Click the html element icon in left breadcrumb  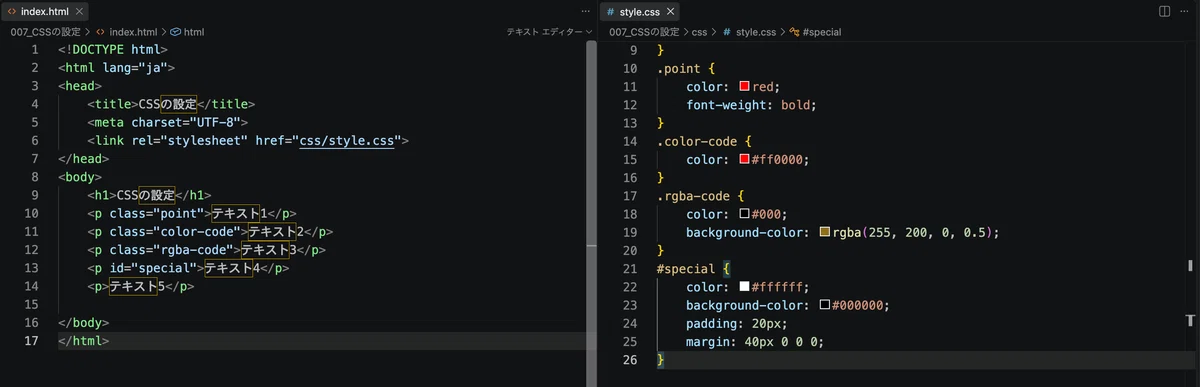click(x=176, y=32)
